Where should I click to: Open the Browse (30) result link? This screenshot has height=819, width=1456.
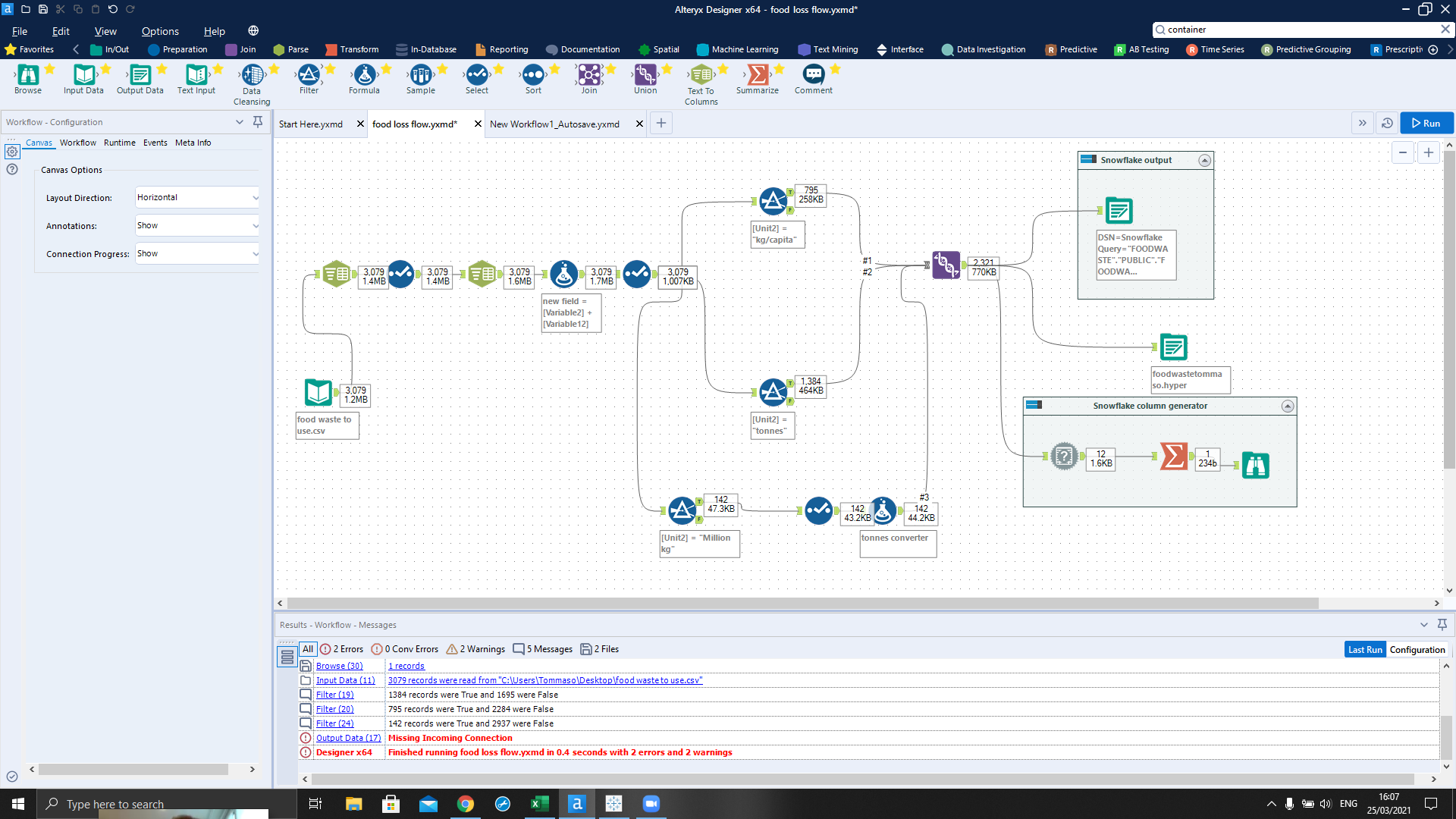(x=339, y=666)
